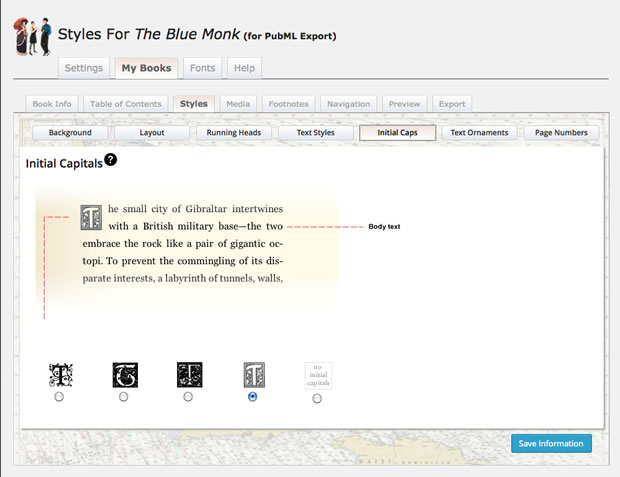620x477 pixels.
Task: Click the Save Information button
Action: point(551,443)
